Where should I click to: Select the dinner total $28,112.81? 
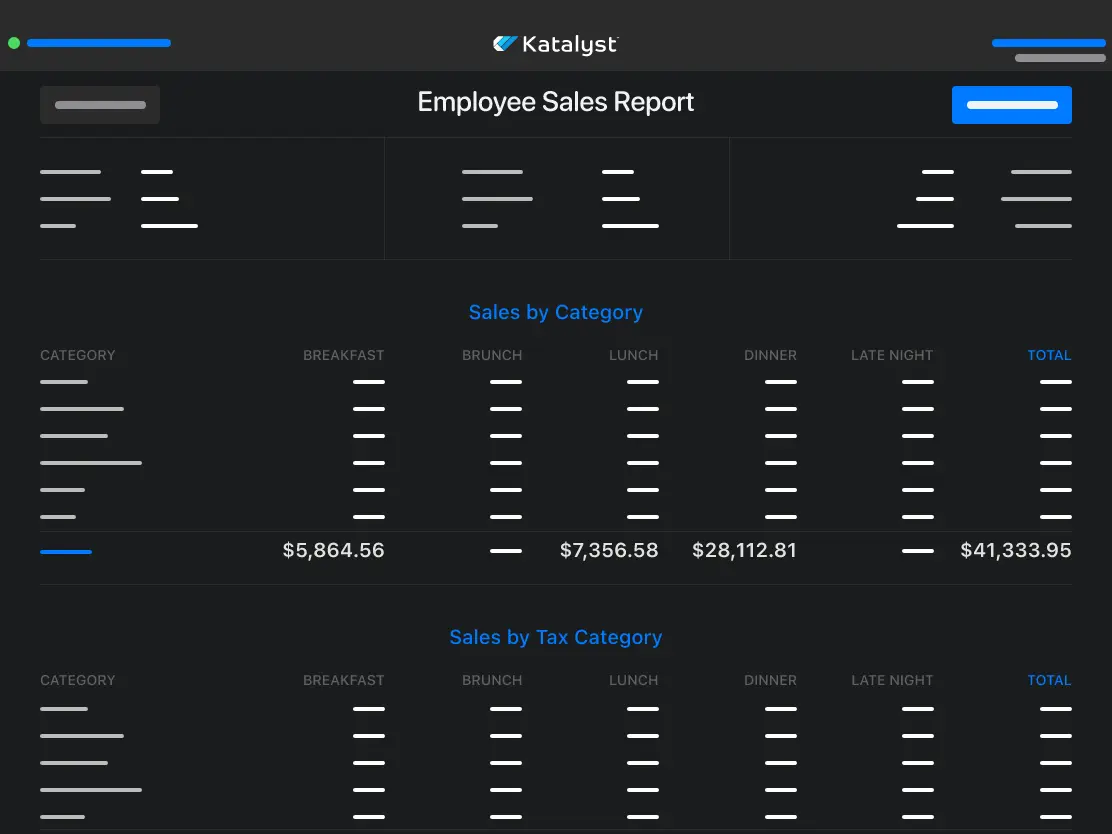tap(744, 550)
